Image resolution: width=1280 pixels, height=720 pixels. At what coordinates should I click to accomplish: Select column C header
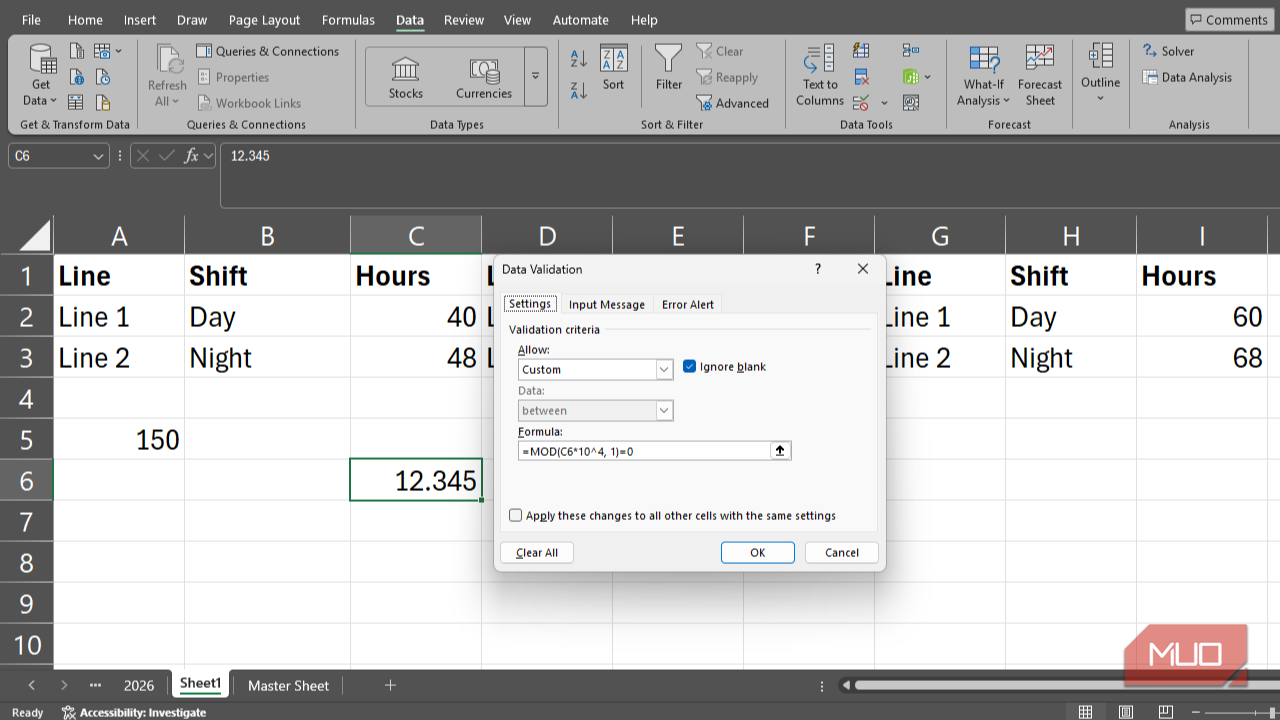(x=416, y=236)
